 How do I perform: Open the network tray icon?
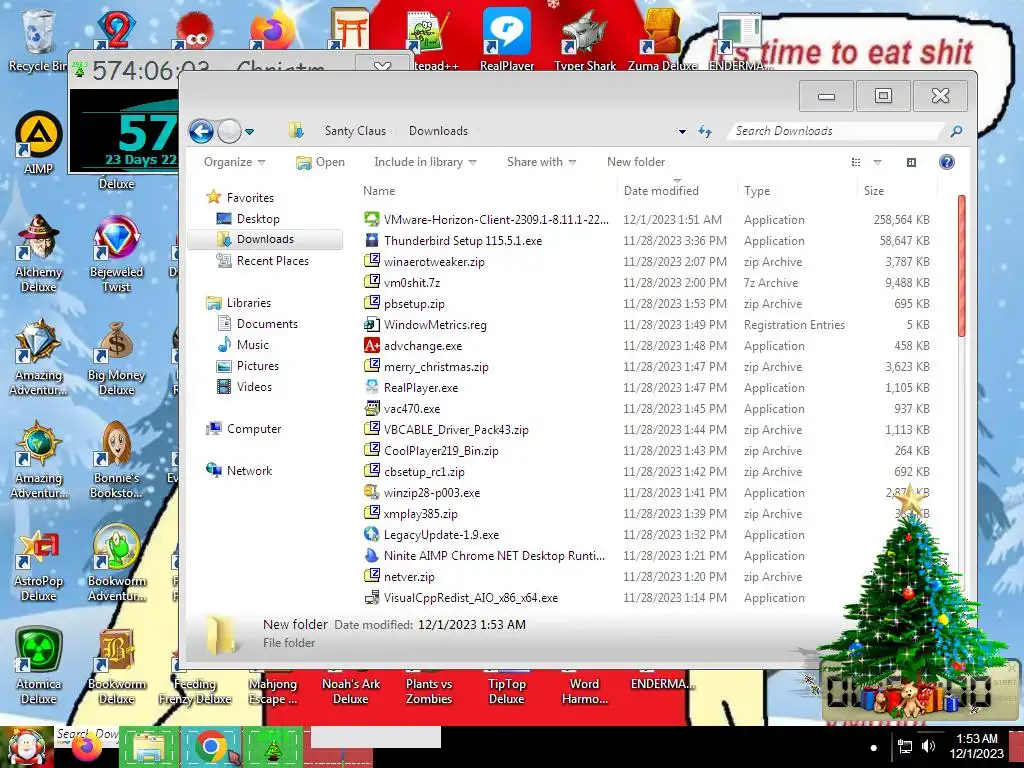click(904, 746)
